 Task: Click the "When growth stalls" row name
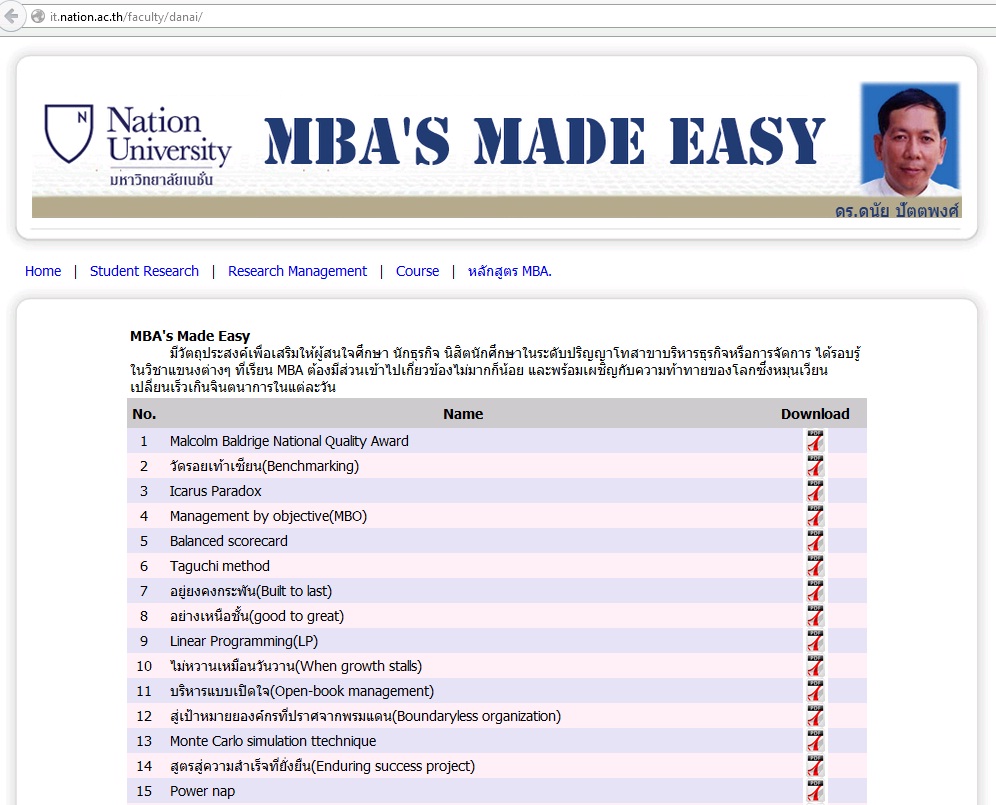[296, 666]
